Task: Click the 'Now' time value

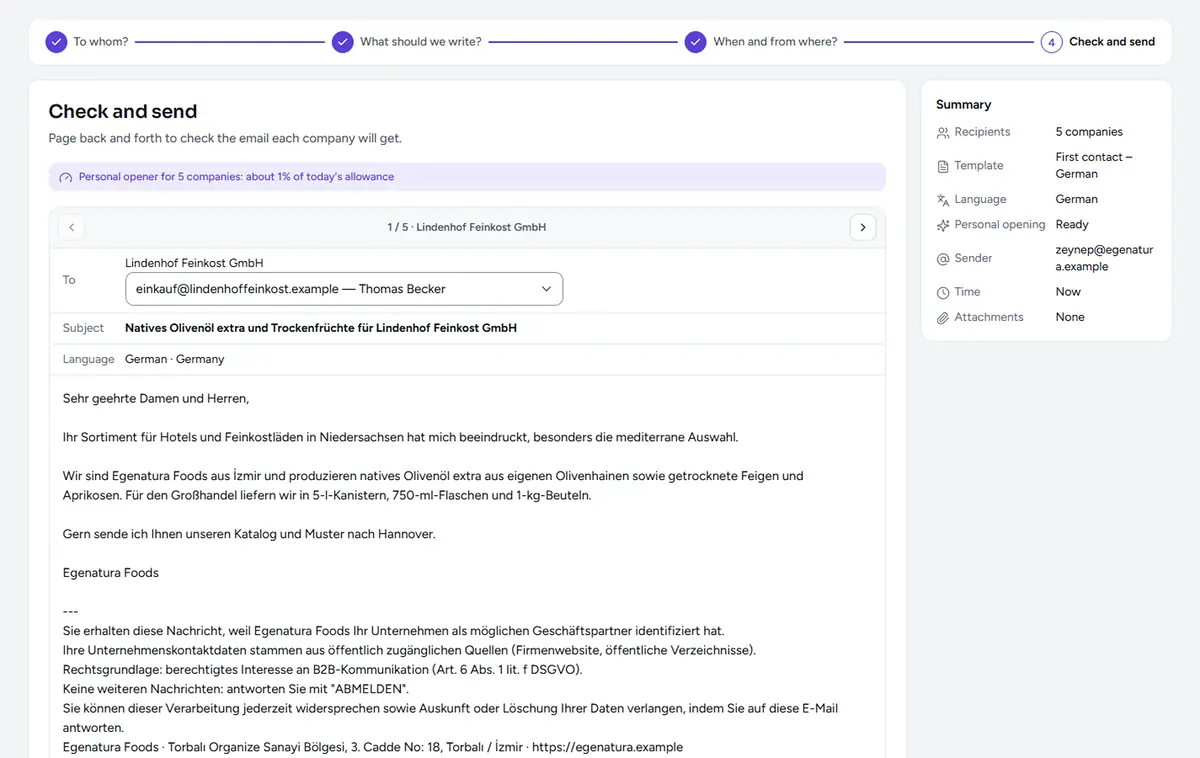Action: click(x=1068, y=292)
